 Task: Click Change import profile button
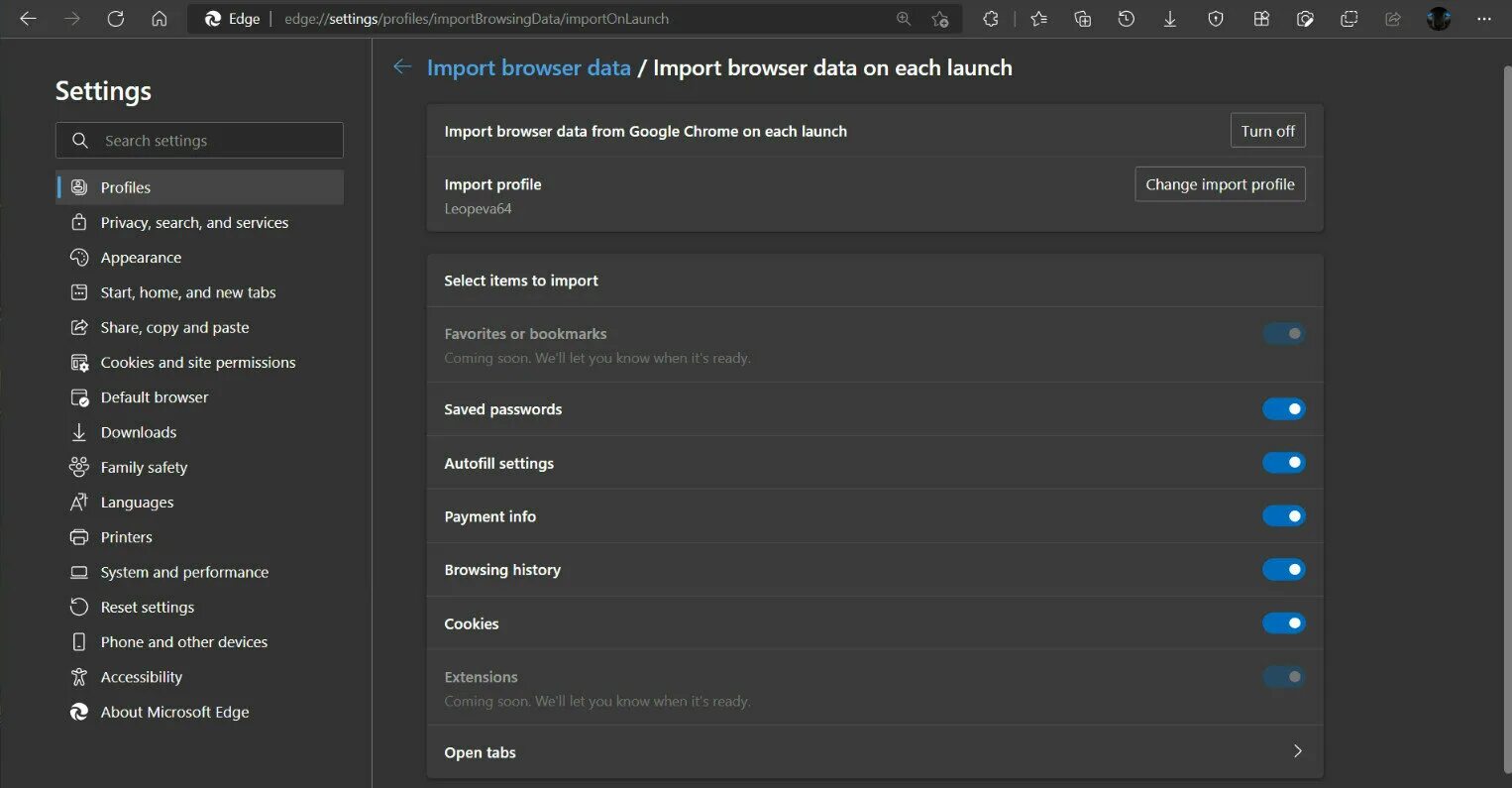coord(1220,184)
